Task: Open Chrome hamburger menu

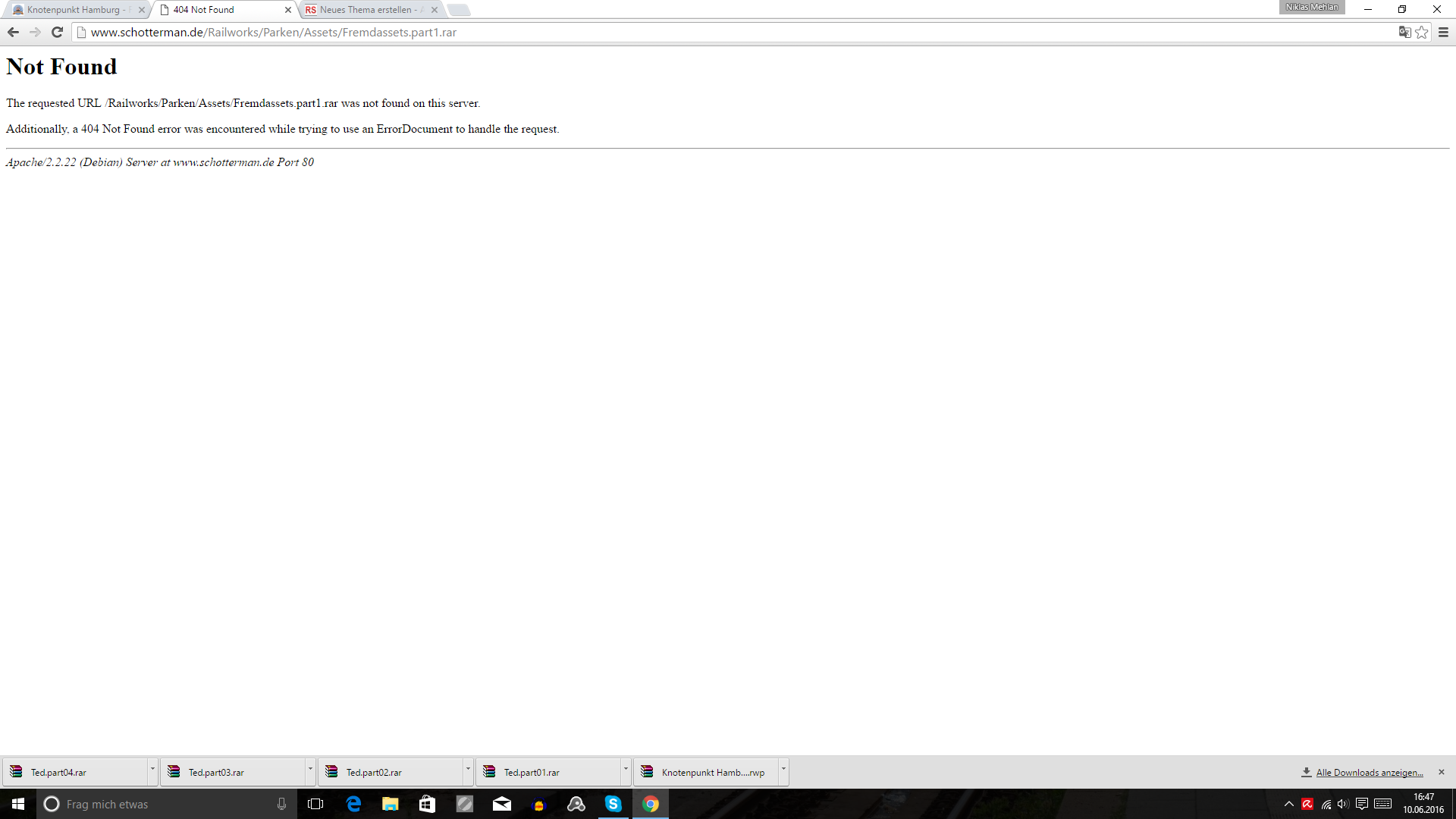Action: [1443, 32]
